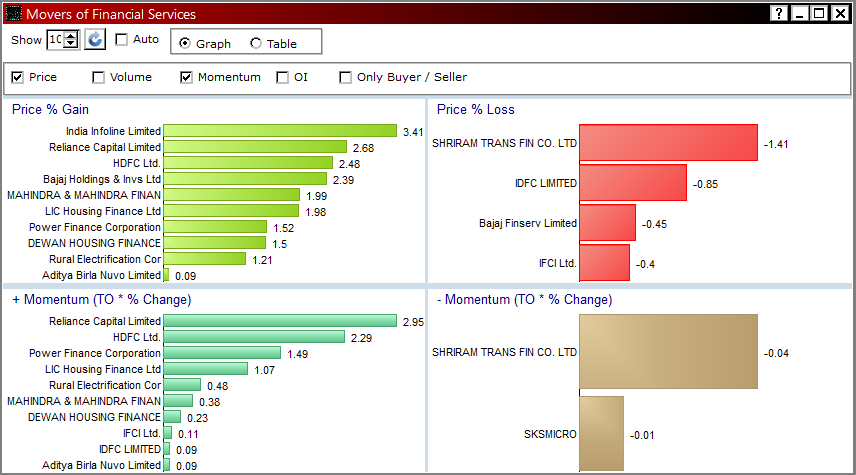The width and height of the screenshot is (856, 475).
Task: Click the -0.85 loss value
Action: (x=705, y=185)
